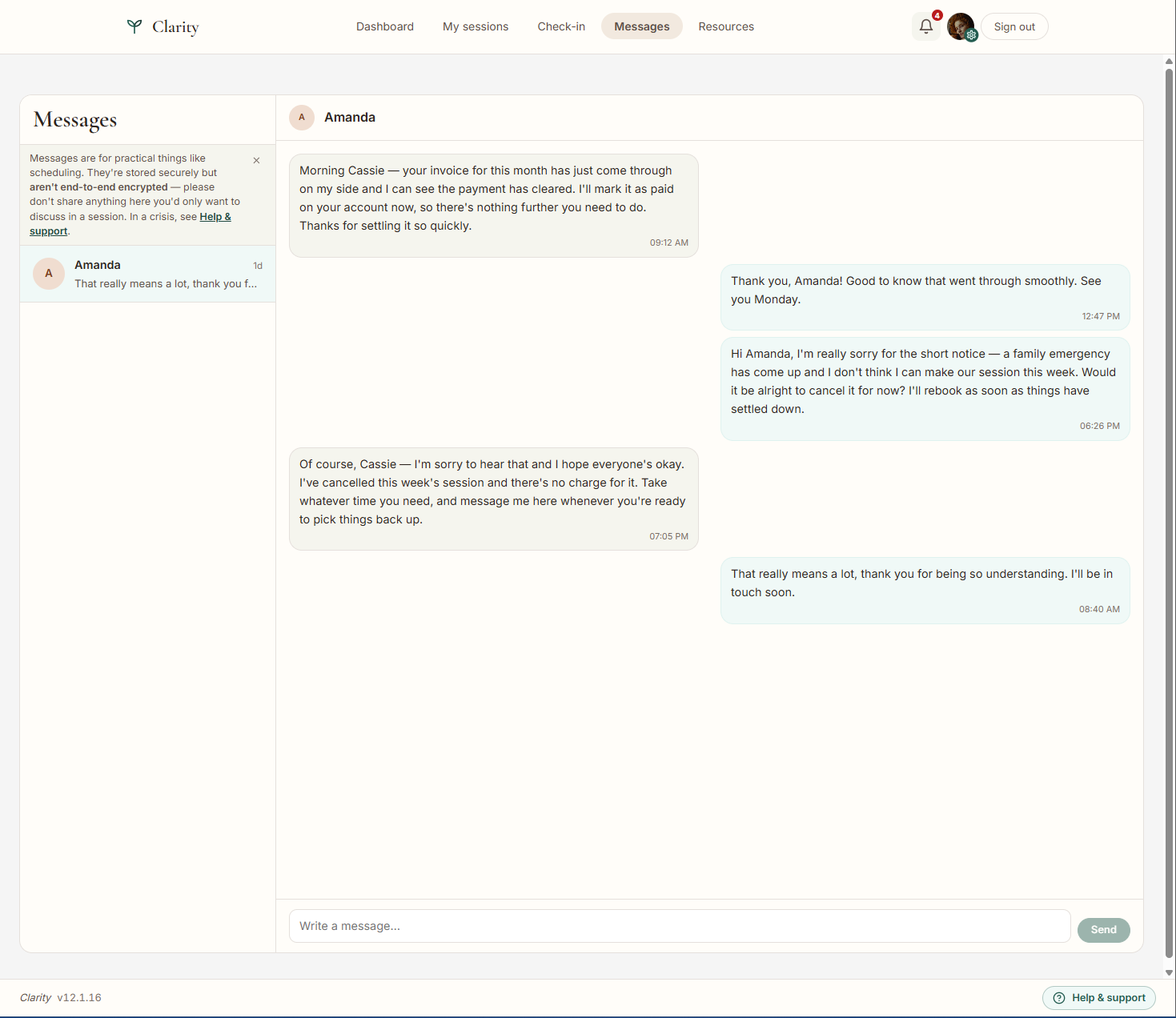Screen dimensions: 1176x1018
Task: Click the 1d timestamp in conversation list
Action: (258, 266)
